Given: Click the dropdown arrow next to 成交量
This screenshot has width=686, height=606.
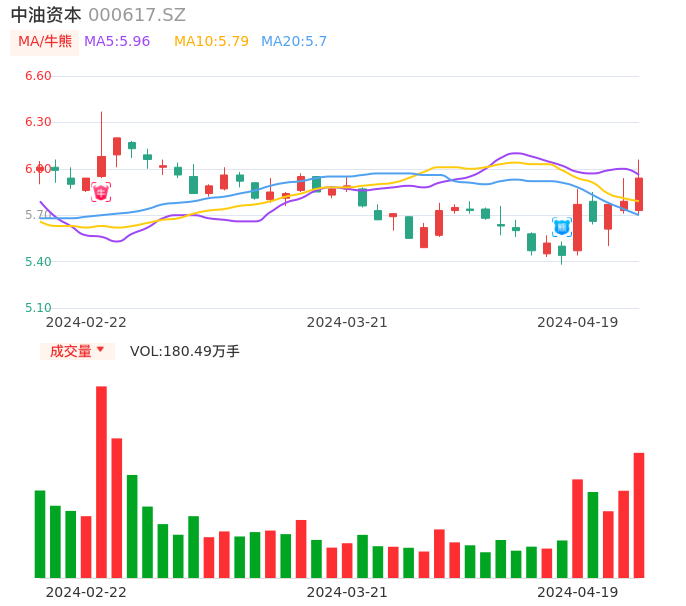Looking at the screenshot, I should pyautogui.click(x=100, y=351).
